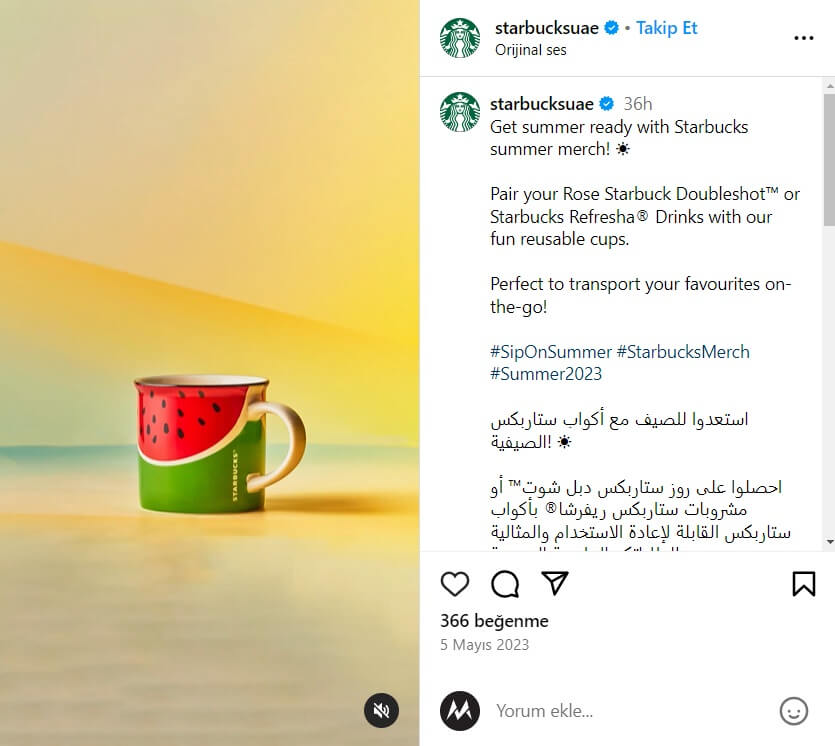
Task: Open the #Summer2023 hashtag
Action: tap(546, 374)
